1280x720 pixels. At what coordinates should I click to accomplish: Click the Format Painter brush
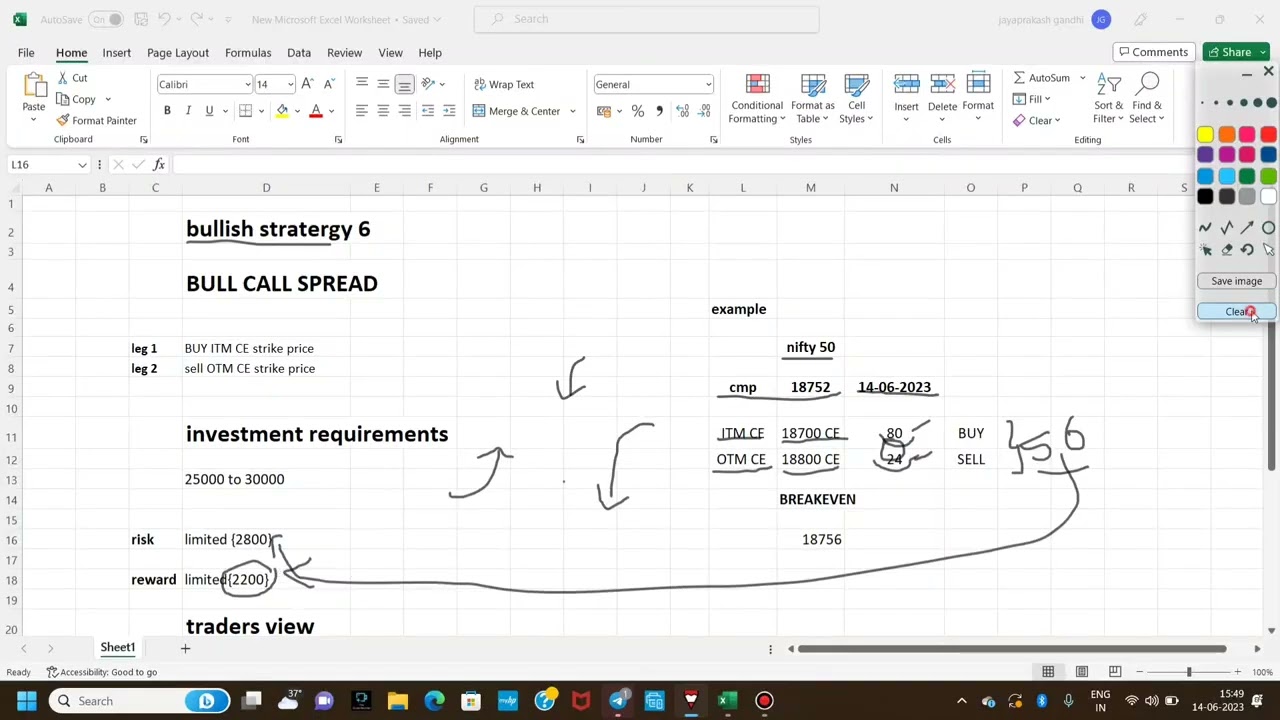click(x=96, y=120)
